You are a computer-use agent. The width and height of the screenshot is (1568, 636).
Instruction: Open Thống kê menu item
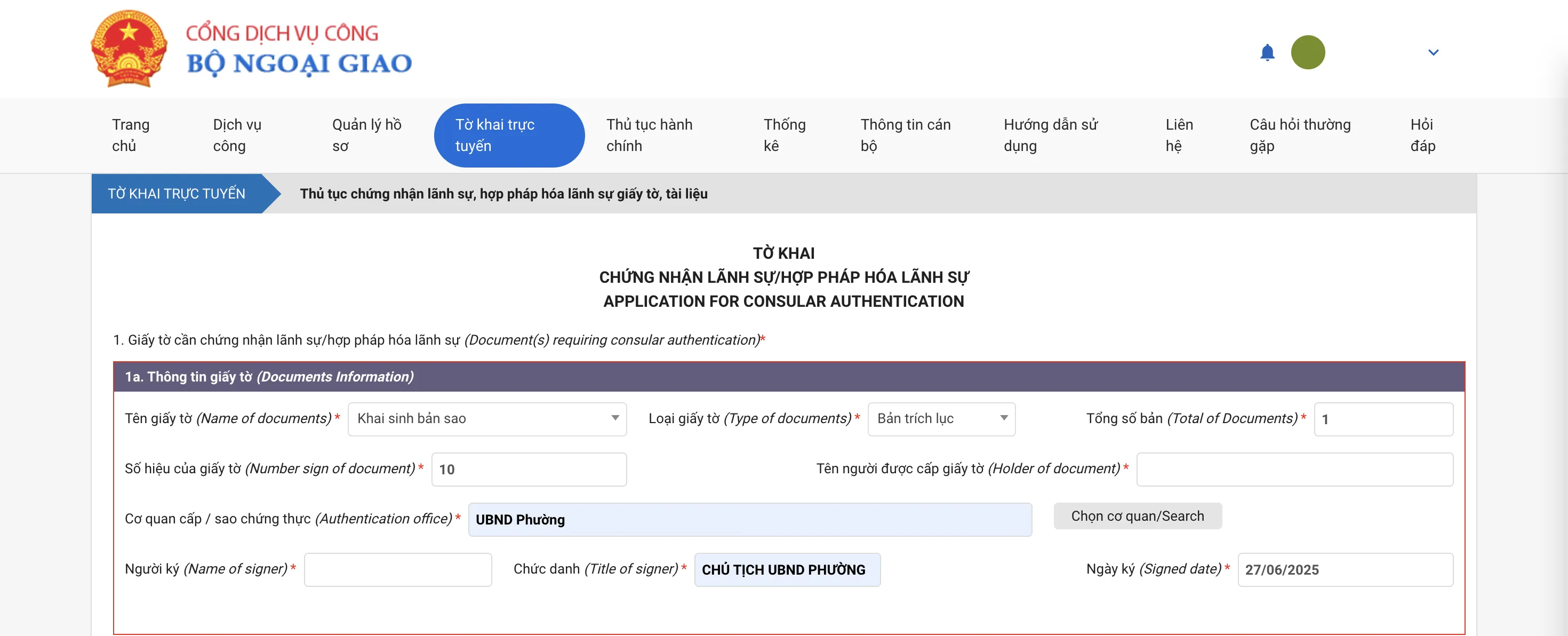click(784, 135)
